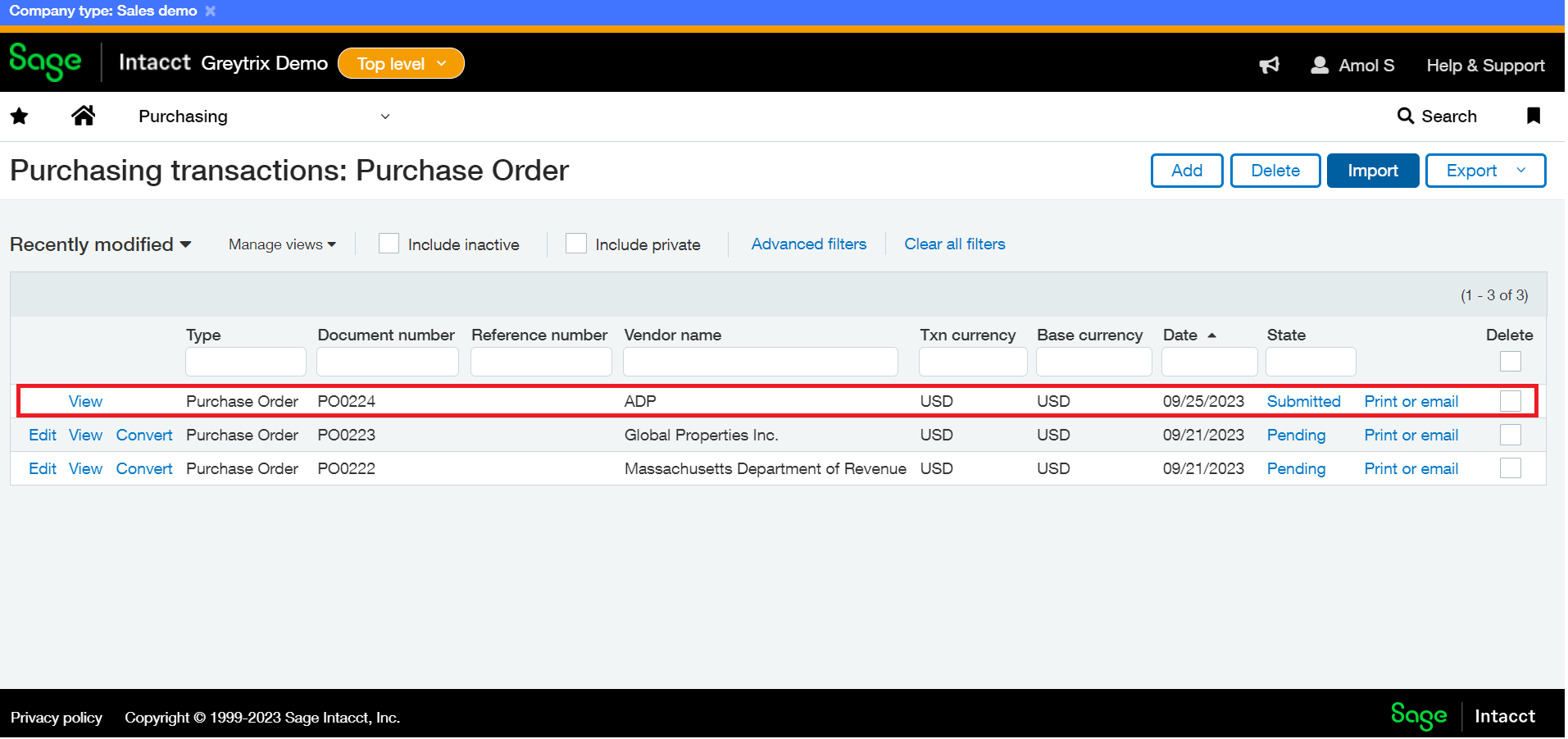
Task: Open Help & Support menu
Action: [1485, 66]
